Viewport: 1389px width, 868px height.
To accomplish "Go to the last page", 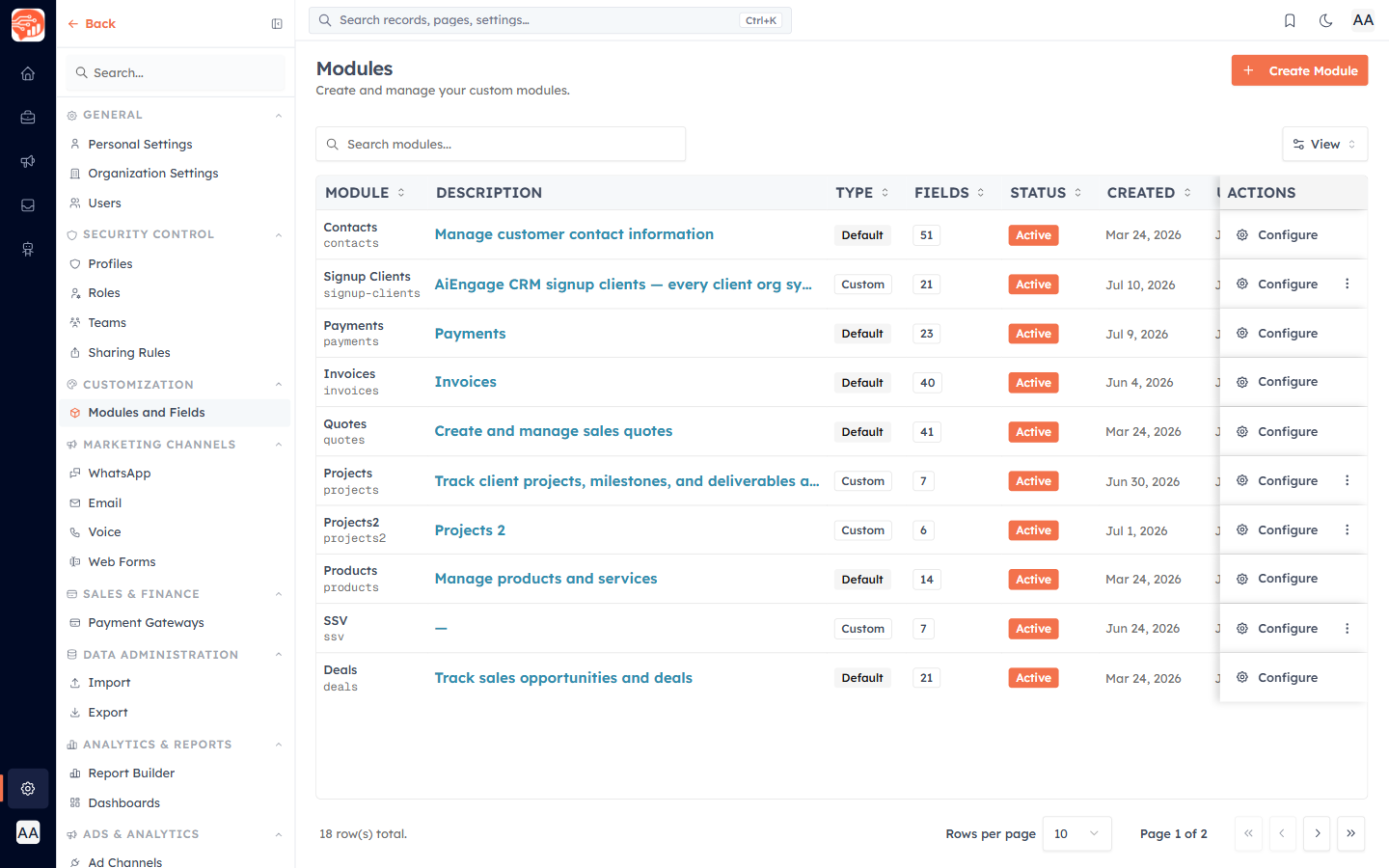I will pos(1350,833).
